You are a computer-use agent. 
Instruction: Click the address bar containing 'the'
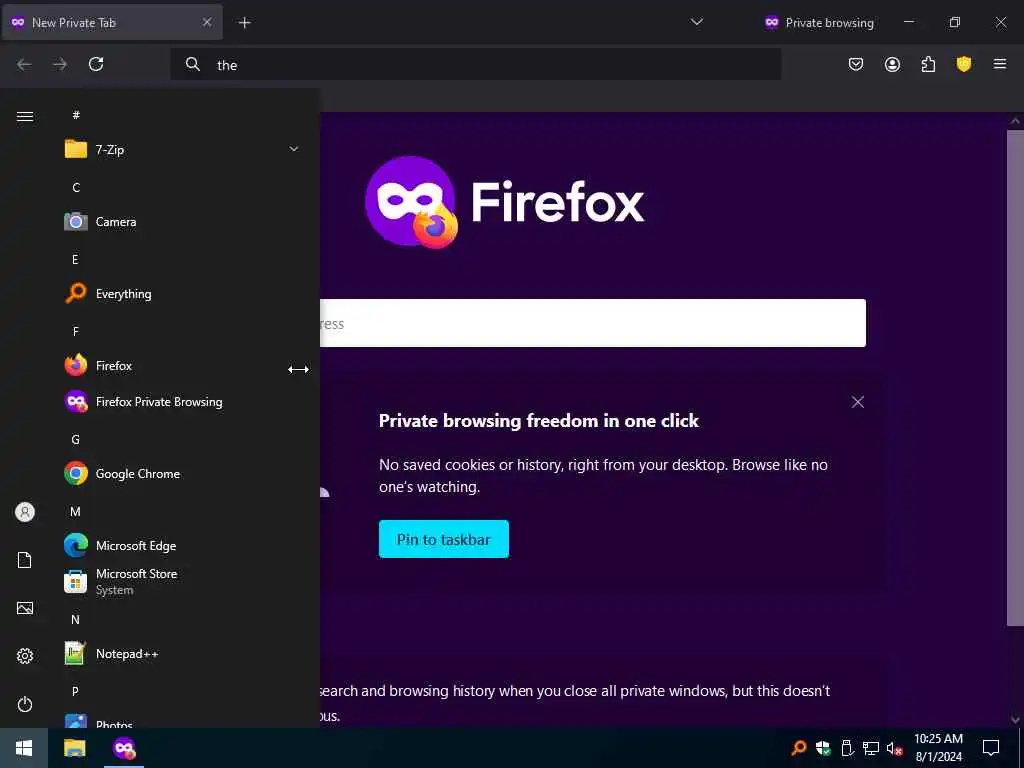coord(475,64)
